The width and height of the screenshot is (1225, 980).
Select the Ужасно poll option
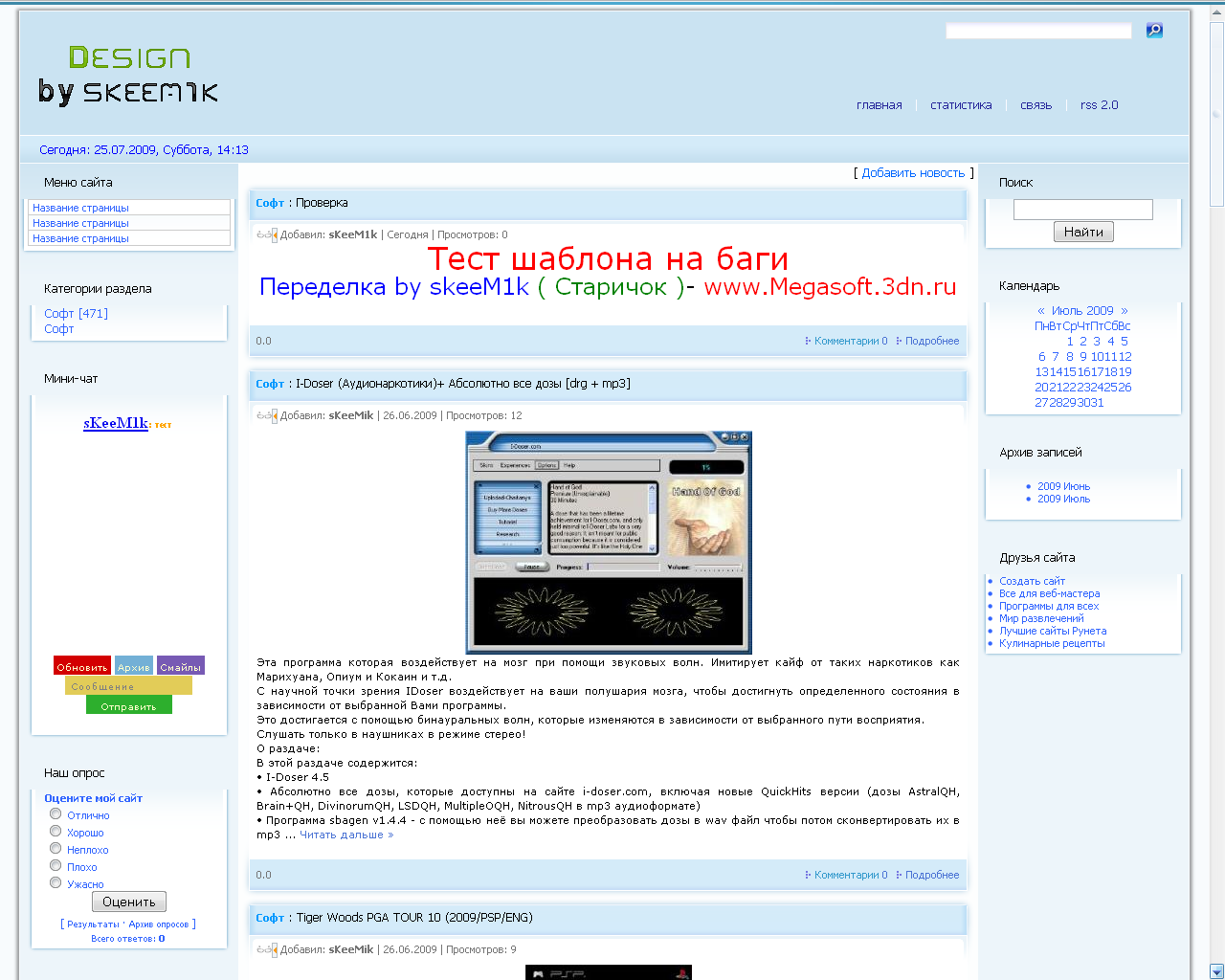click(56, 882)
